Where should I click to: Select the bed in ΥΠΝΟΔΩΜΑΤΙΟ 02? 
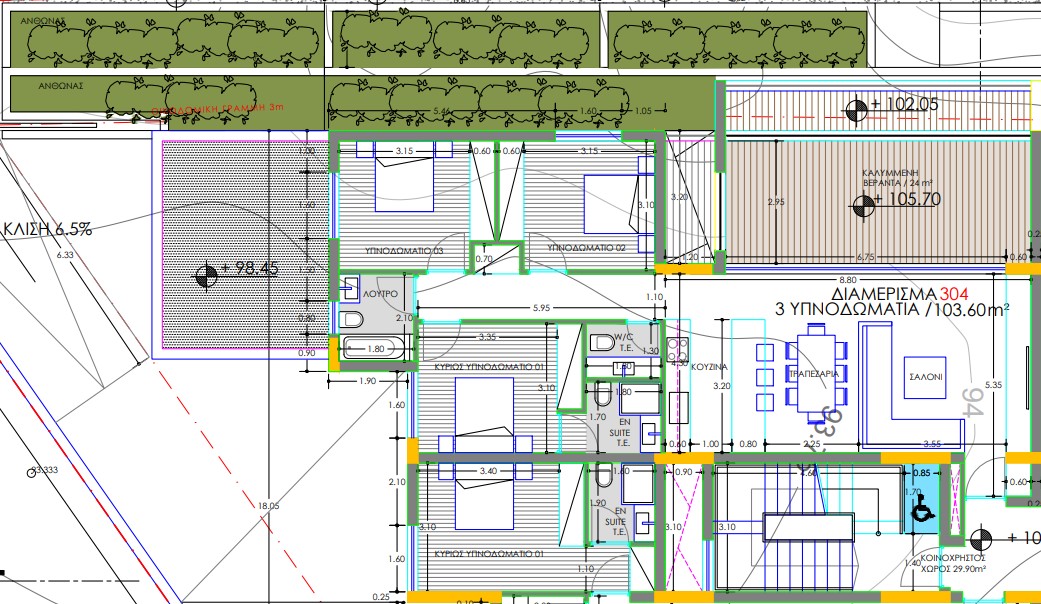pos(619,204)
